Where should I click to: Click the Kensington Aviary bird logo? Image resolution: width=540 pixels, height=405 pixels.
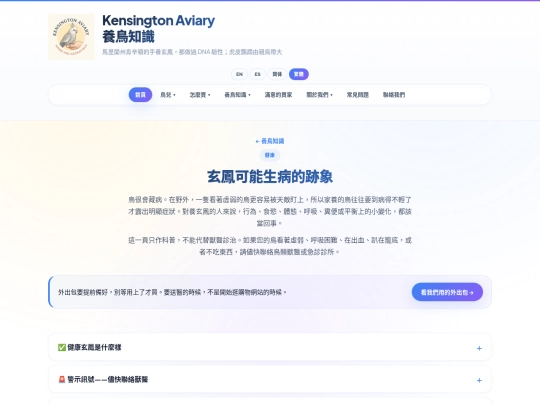tap(71, 37)
